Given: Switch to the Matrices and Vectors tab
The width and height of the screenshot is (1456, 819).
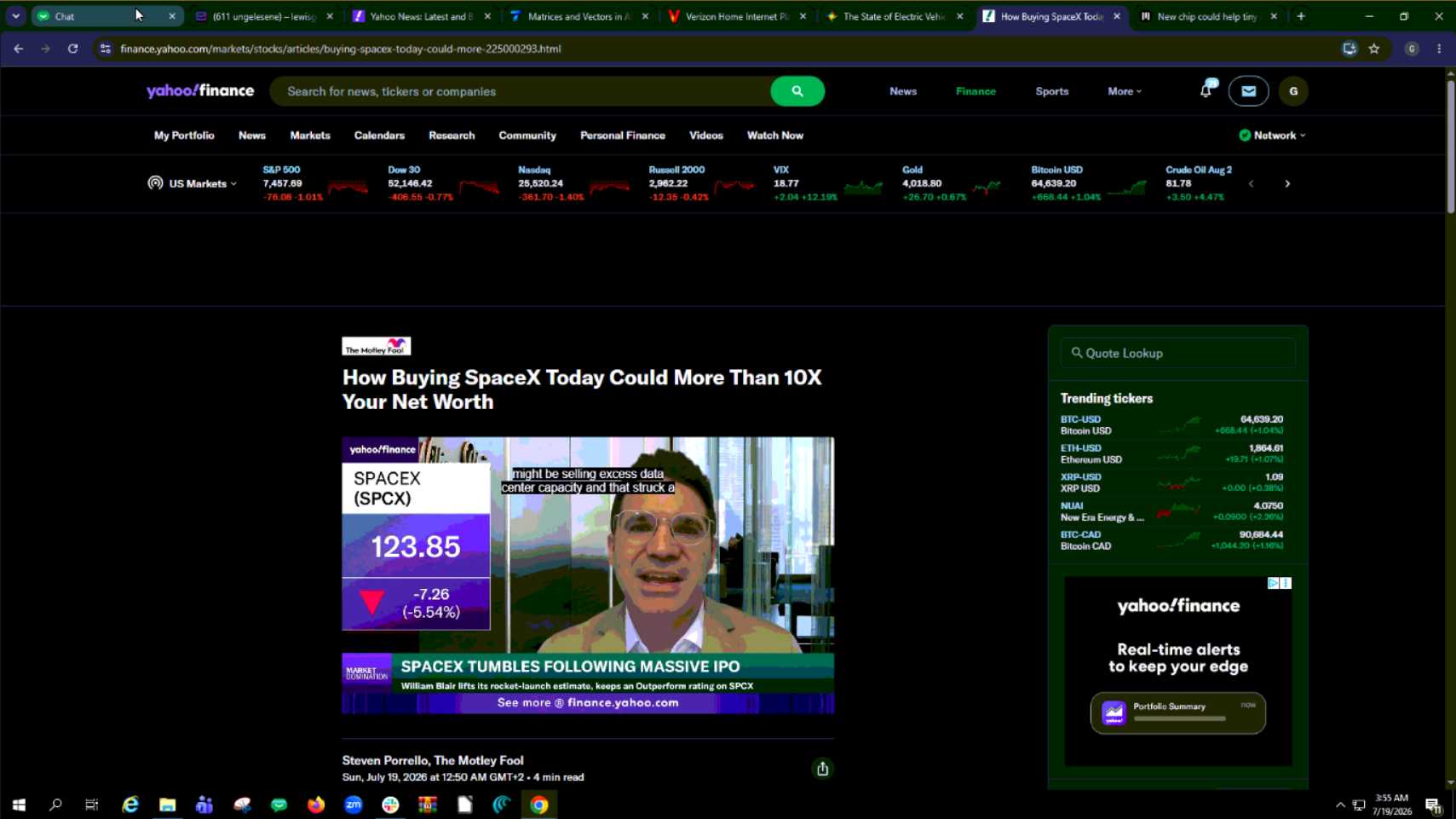Looking at the screenshot, I should tap(578, 16).
